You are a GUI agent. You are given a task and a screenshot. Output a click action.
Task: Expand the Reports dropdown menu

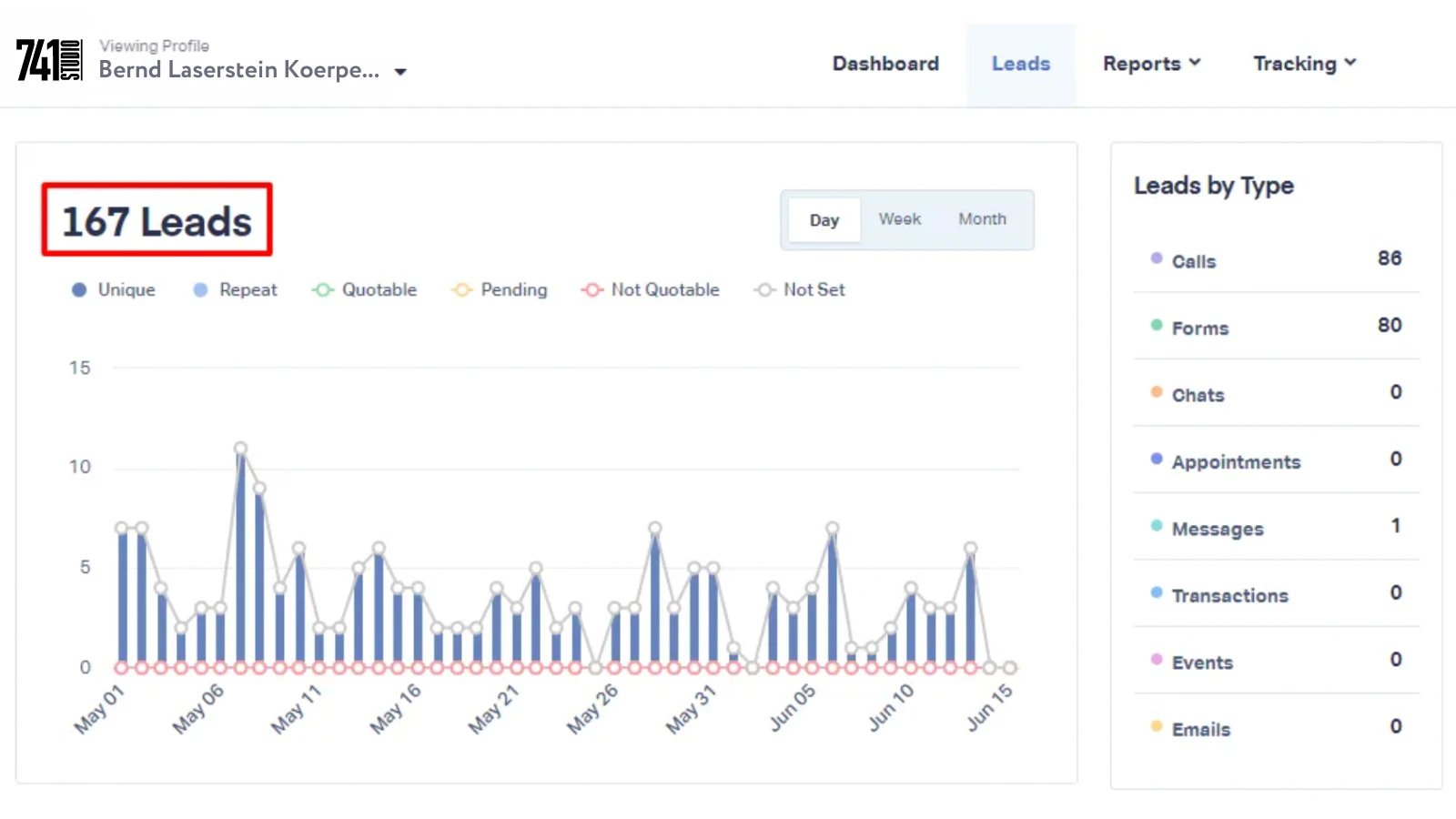click(x=1151, y=64)
